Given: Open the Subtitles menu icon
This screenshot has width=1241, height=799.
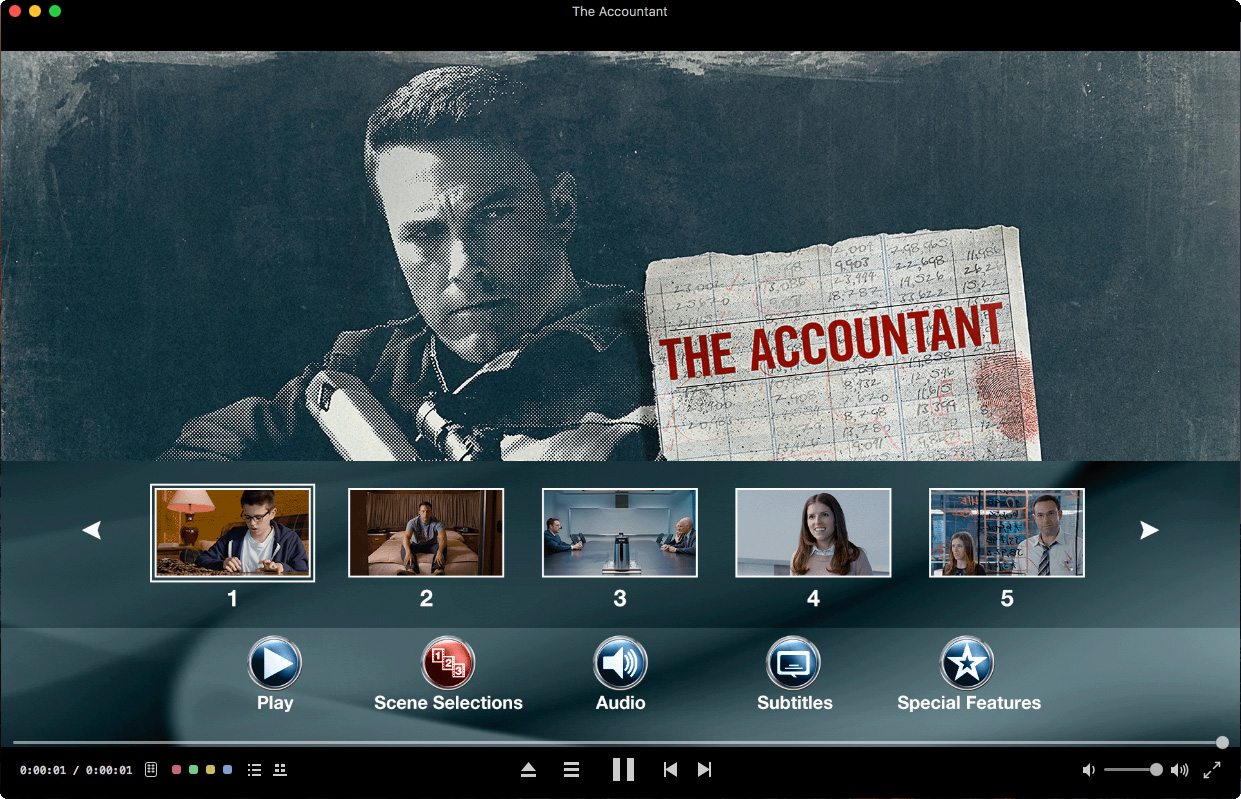Looking at the screenshot, I should tap(794, 663).
